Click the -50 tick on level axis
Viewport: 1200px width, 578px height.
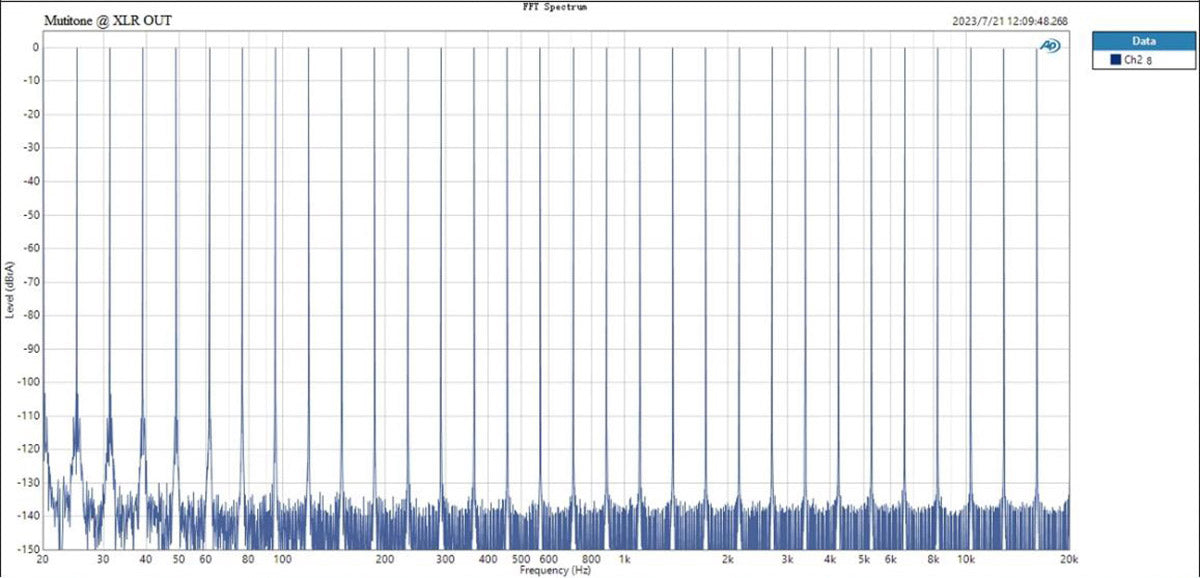point(31,215)
